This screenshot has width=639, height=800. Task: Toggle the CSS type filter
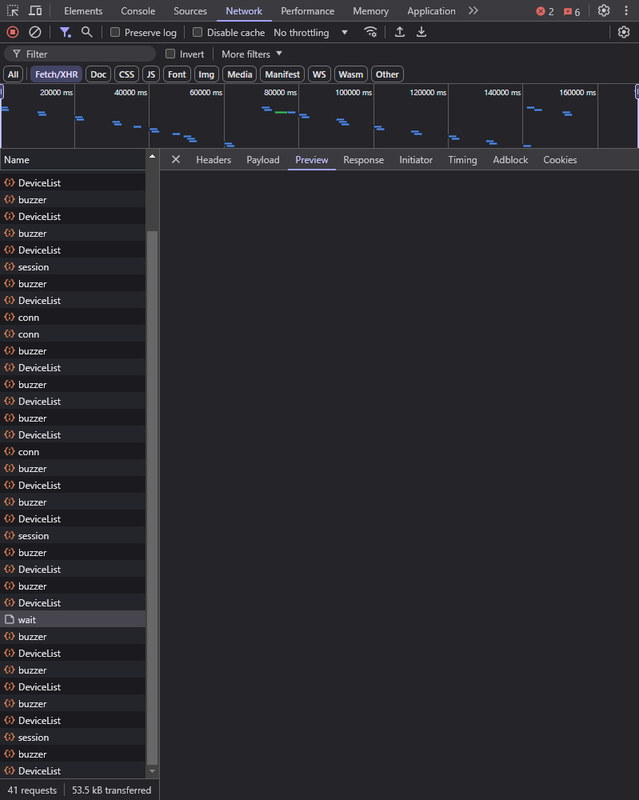tap(127, 74)
